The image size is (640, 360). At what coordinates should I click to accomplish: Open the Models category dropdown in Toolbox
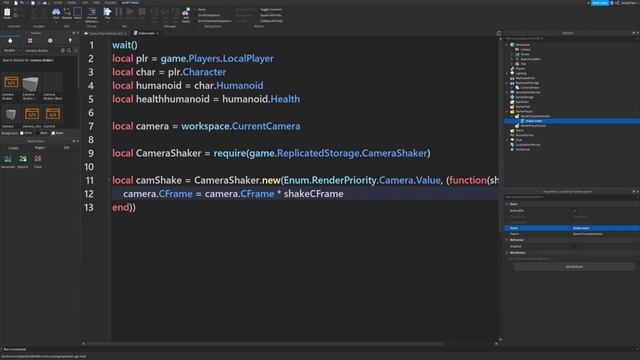[x=12, y=51]
